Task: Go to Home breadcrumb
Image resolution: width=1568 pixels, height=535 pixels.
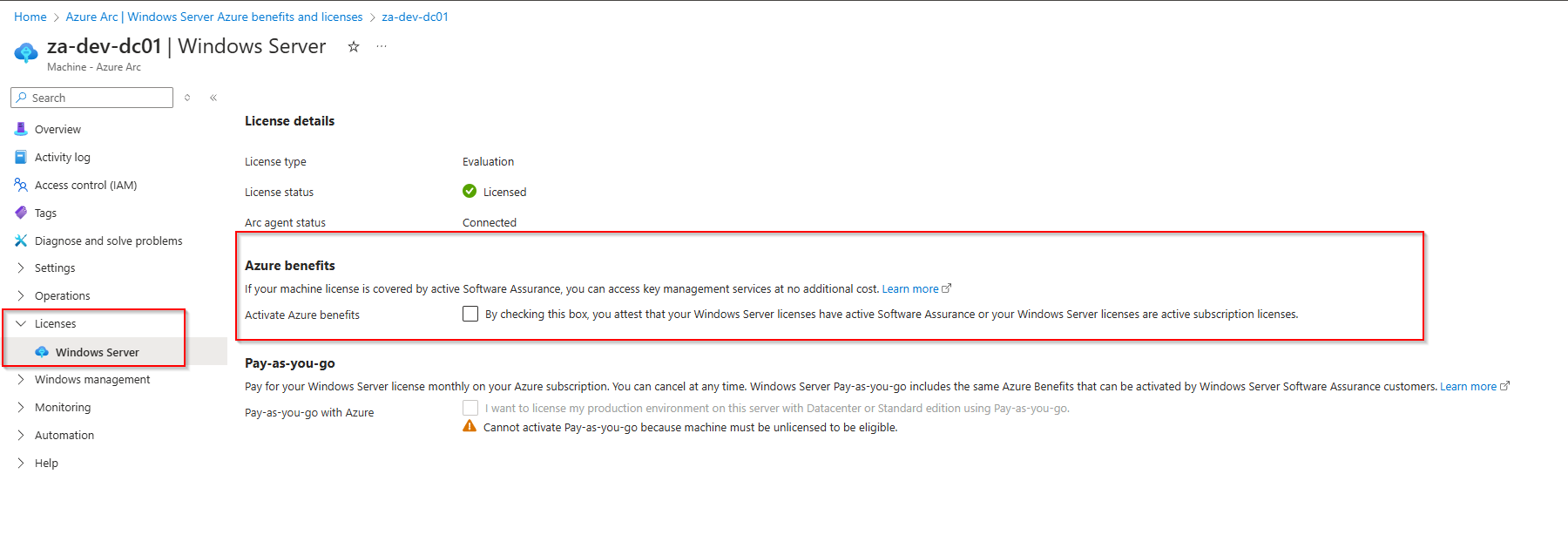Action: [x=30, y=17]
